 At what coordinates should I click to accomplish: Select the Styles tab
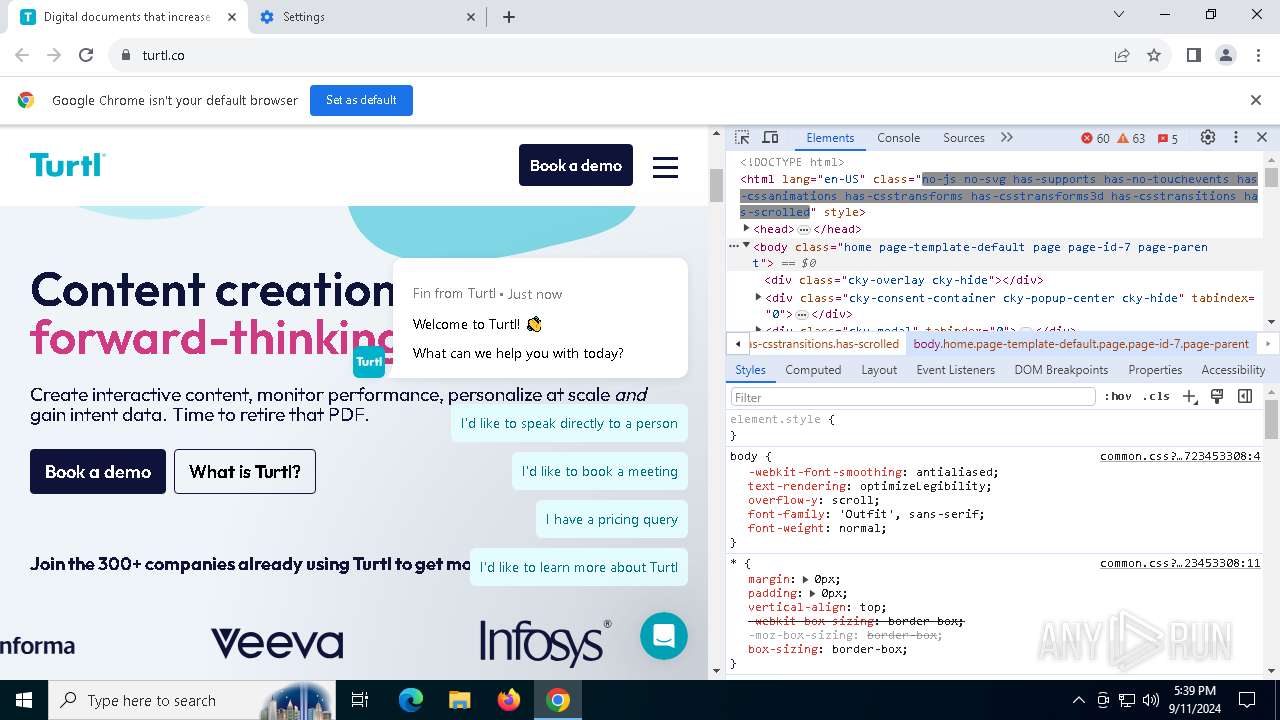point(750,370)
